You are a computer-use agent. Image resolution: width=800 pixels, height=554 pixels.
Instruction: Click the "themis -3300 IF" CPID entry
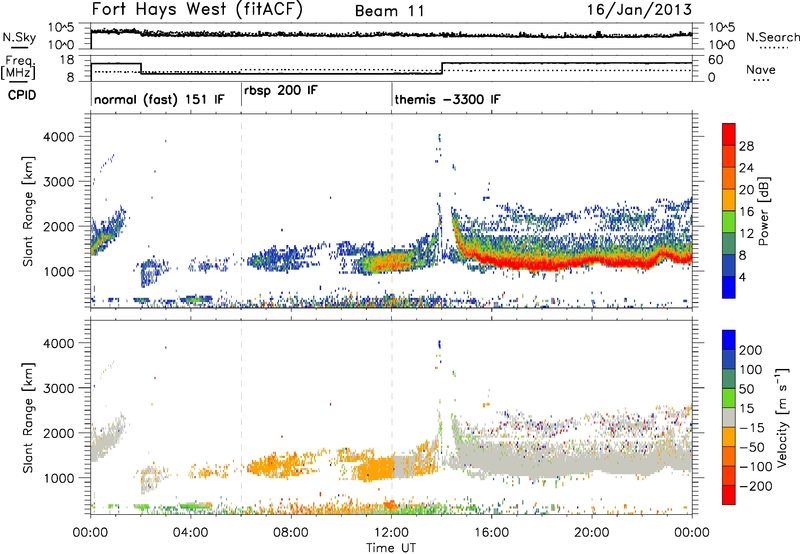(447, 99)
